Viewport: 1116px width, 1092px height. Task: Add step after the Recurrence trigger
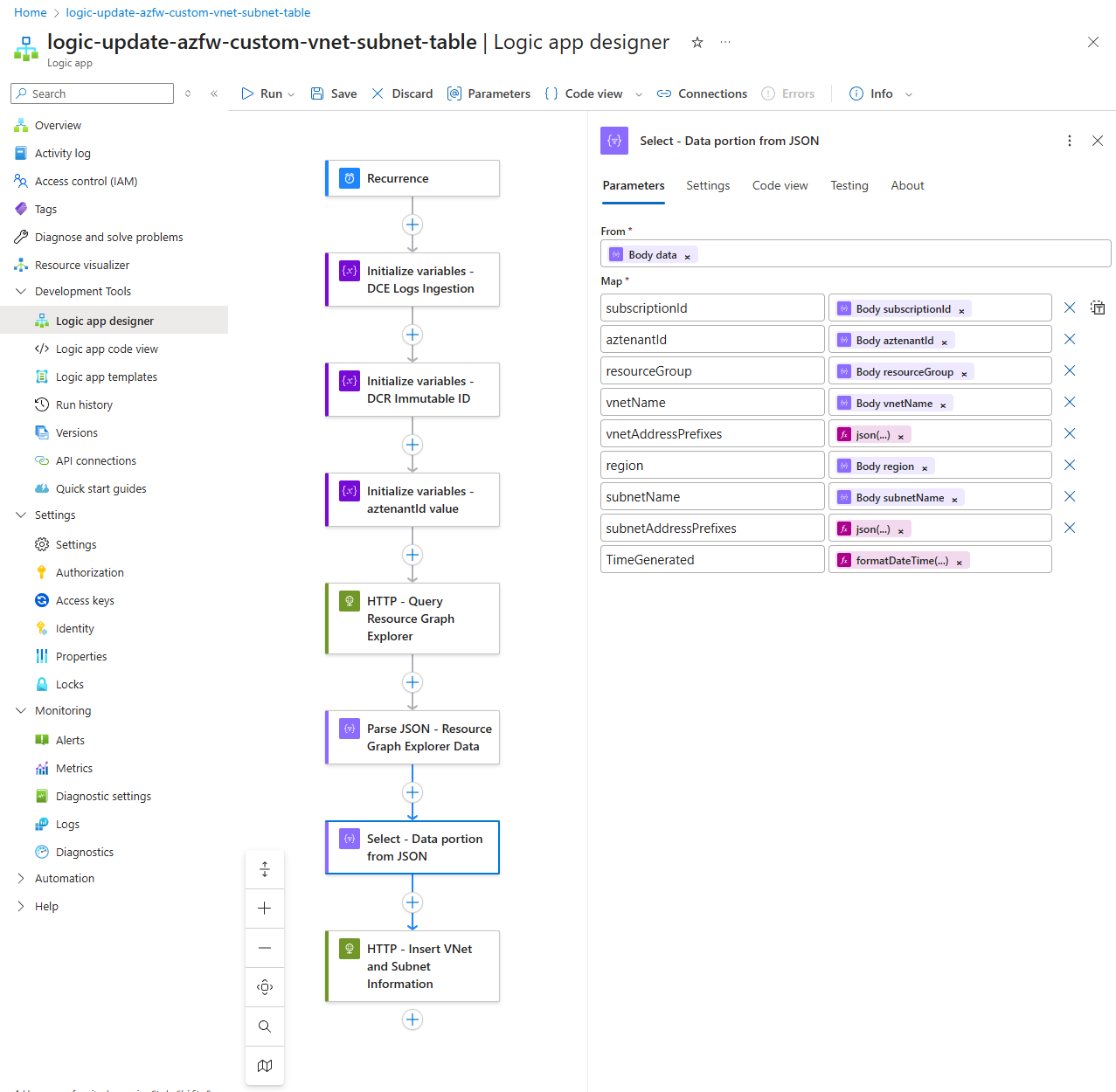412,225
